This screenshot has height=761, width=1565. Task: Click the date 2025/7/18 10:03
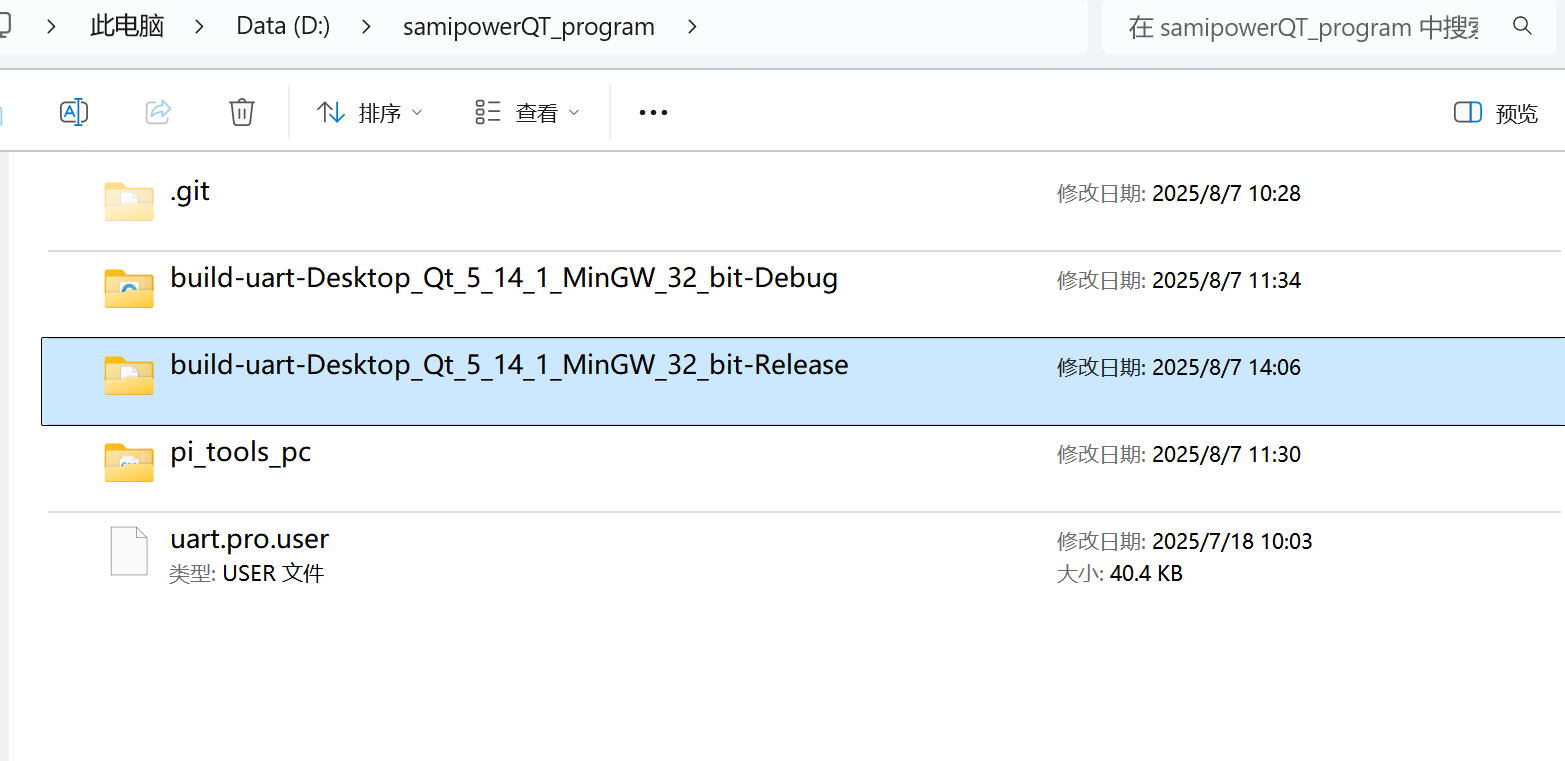pos(1232,542)
